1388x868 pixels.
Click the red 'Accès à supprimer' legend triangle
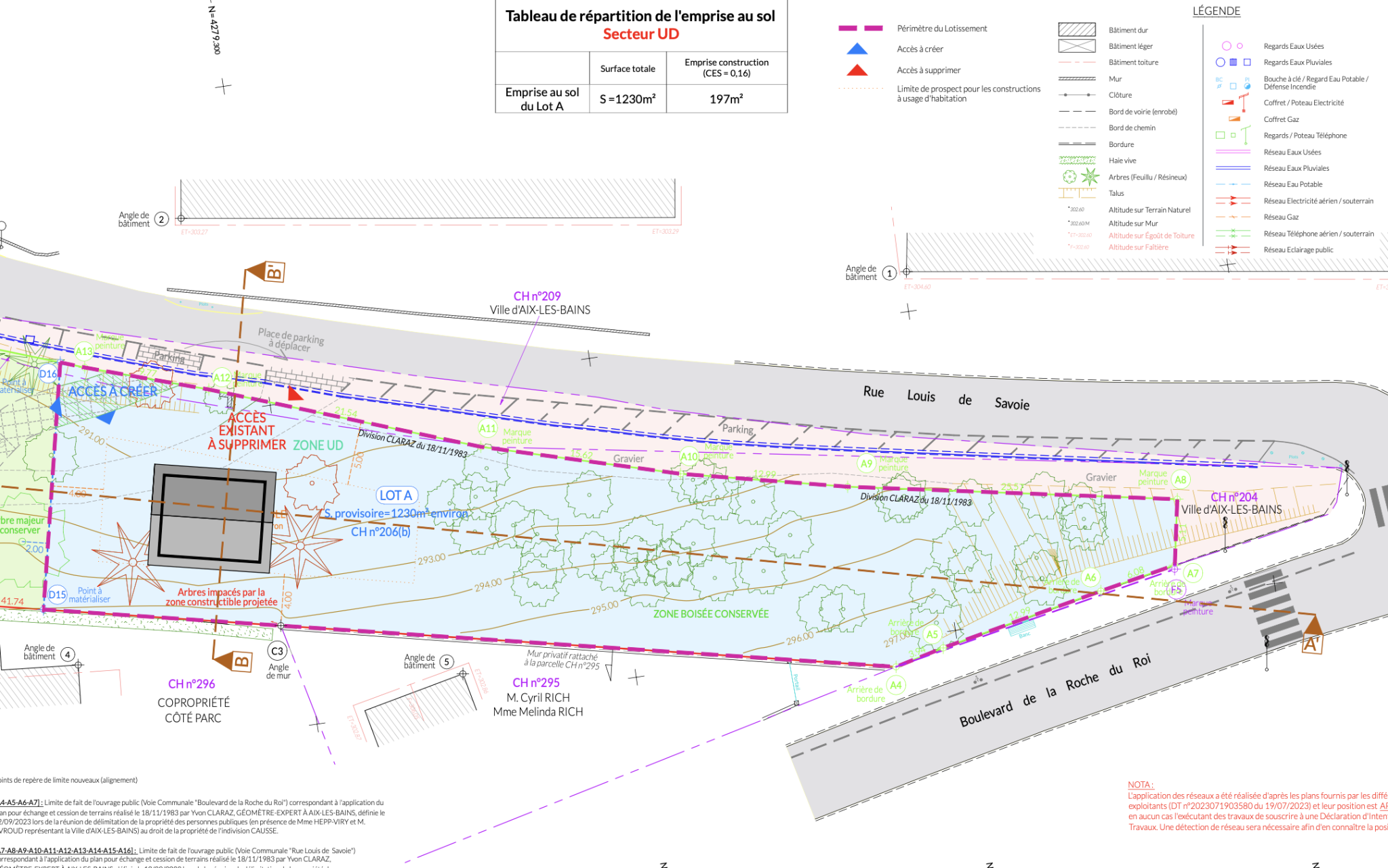[x=857, y=70]
